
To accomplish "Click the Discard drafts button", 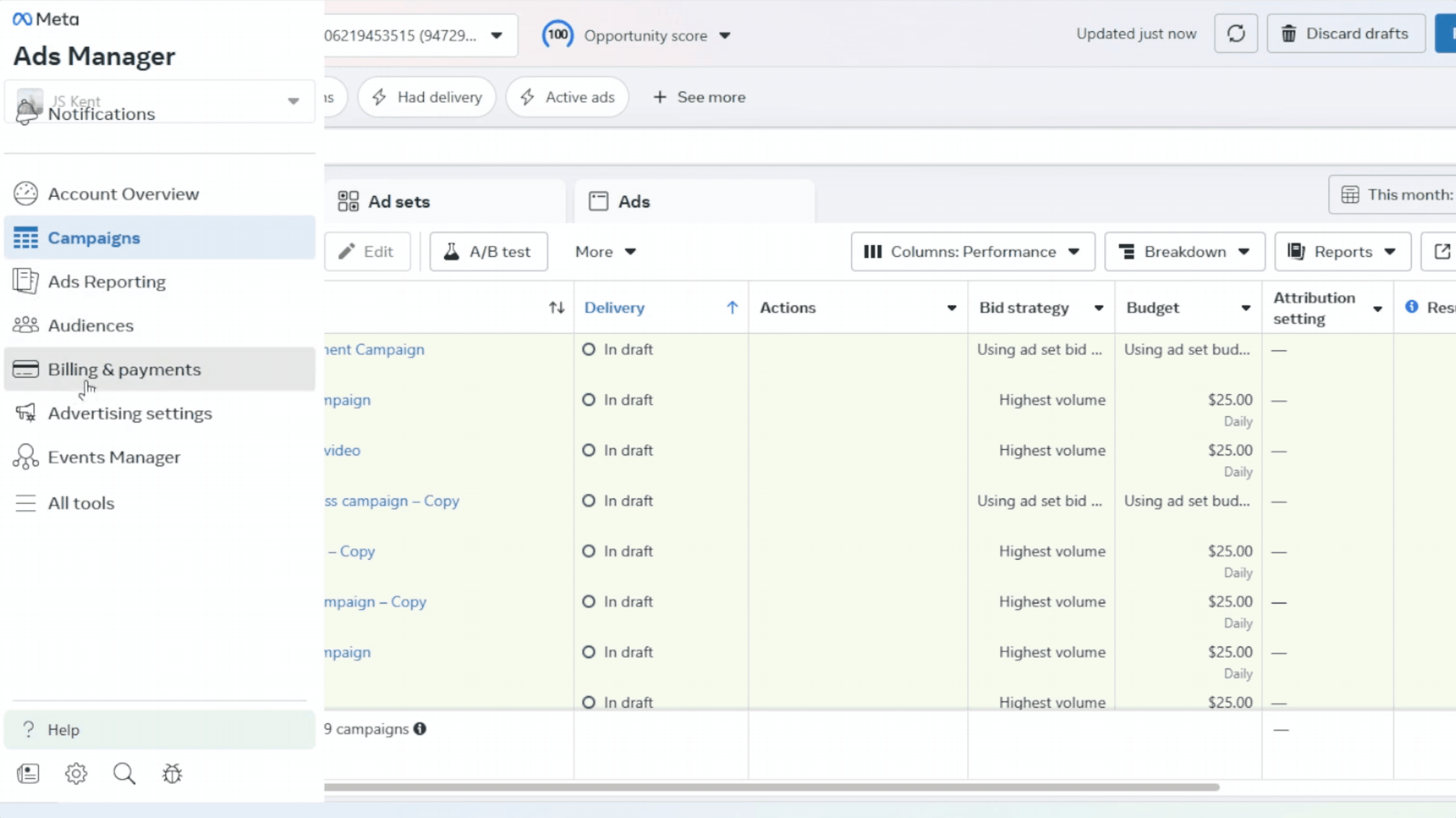I will 1346,33.
